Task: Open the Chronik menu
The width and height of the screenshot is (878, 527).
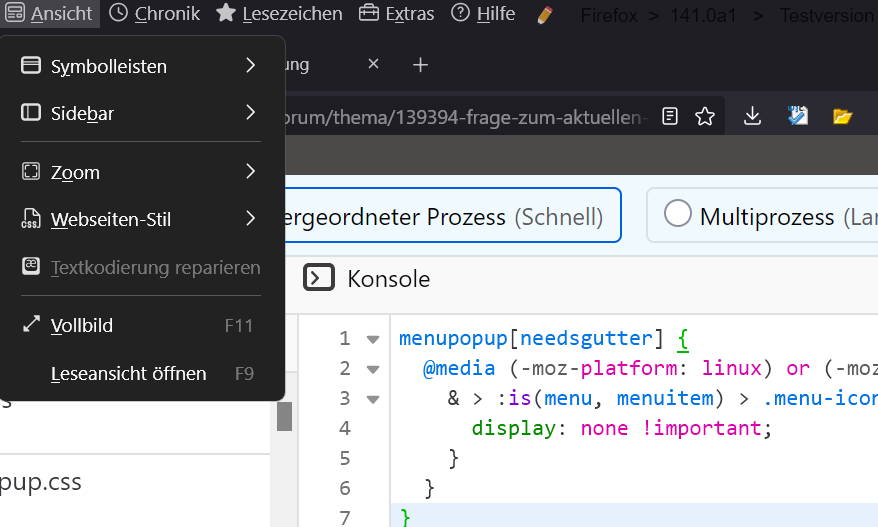Action: click(x=155, y=14)
